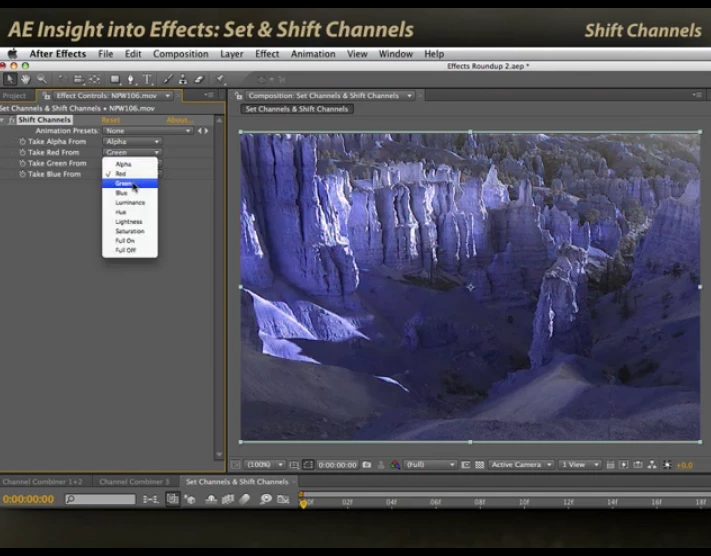
Task: Choose Alpha in the popup list
Action: click(130, 164)
